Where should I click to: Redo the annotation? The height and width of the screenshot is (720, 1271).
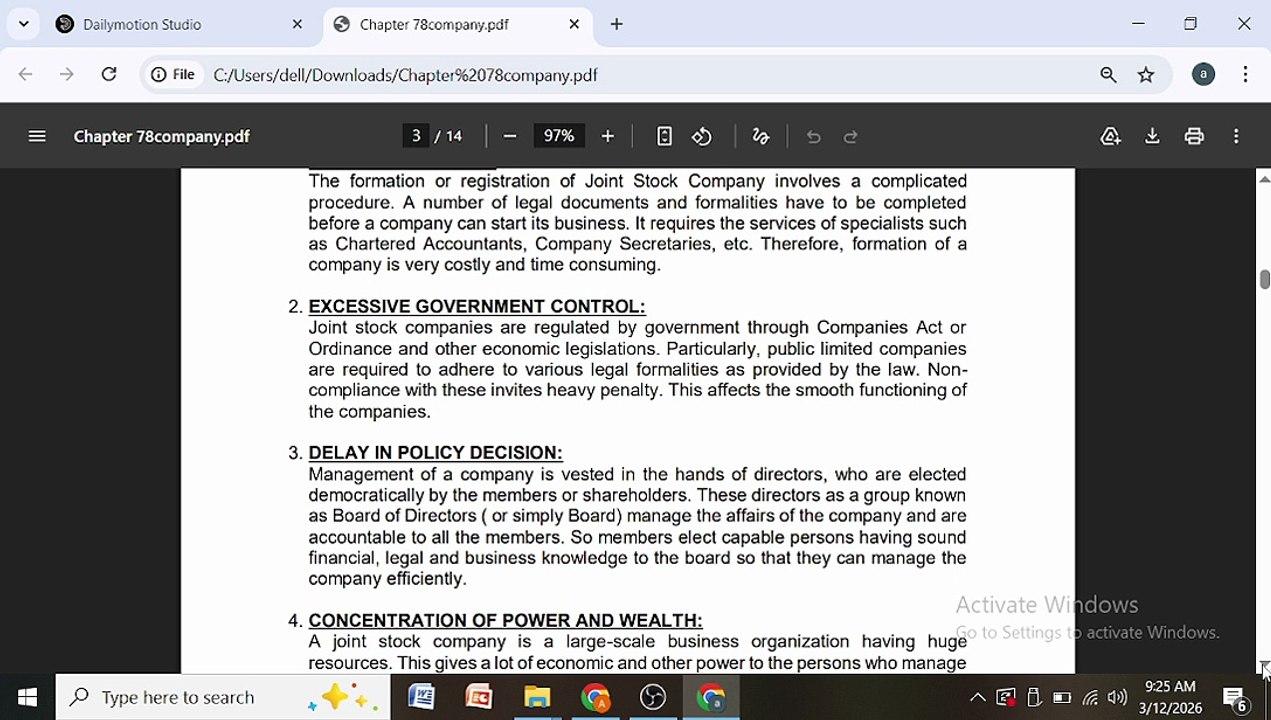pyautogui.click(x=851, y=136)
